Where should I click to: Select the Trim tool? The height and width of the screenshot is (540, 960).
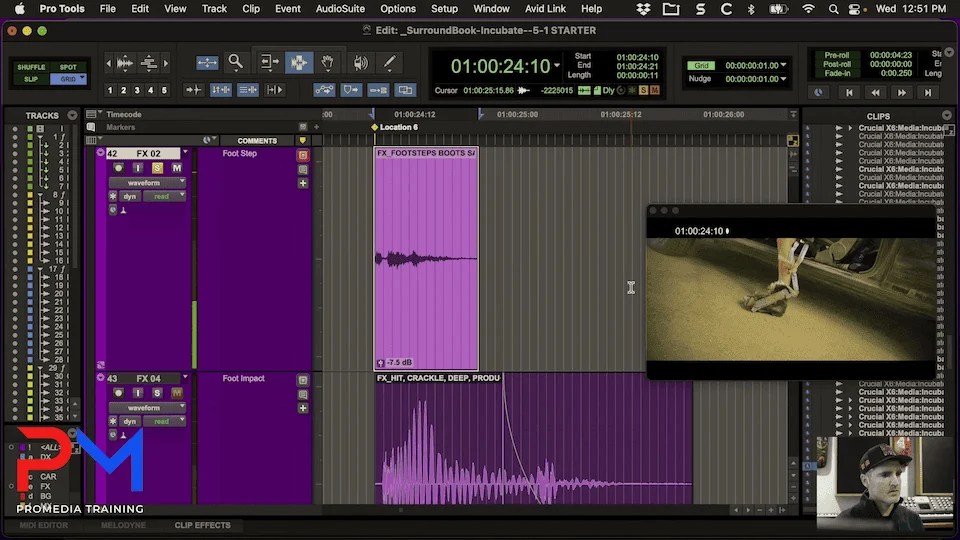click(269, 62)
